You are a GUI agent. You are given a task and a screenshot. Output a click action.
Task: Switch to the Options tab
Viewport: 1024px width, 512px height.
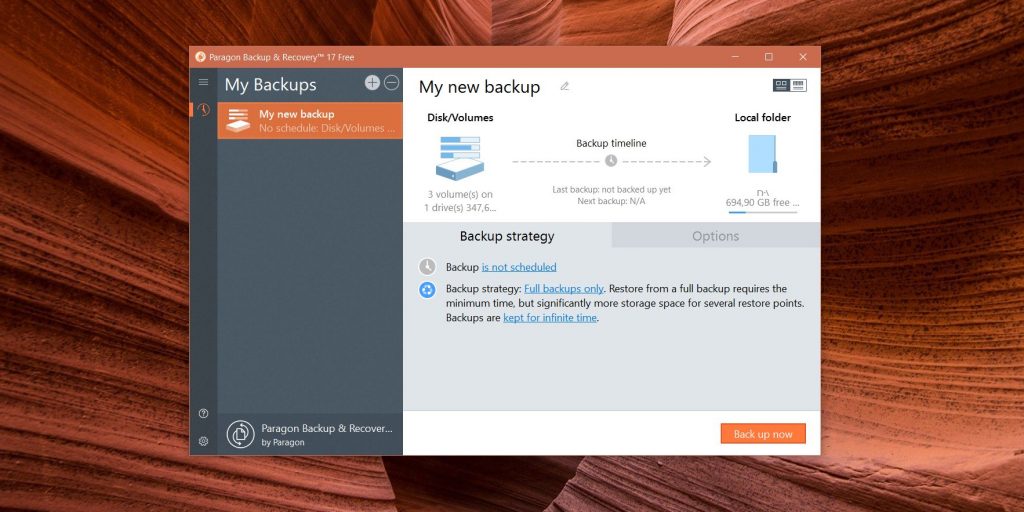point(715,236)
